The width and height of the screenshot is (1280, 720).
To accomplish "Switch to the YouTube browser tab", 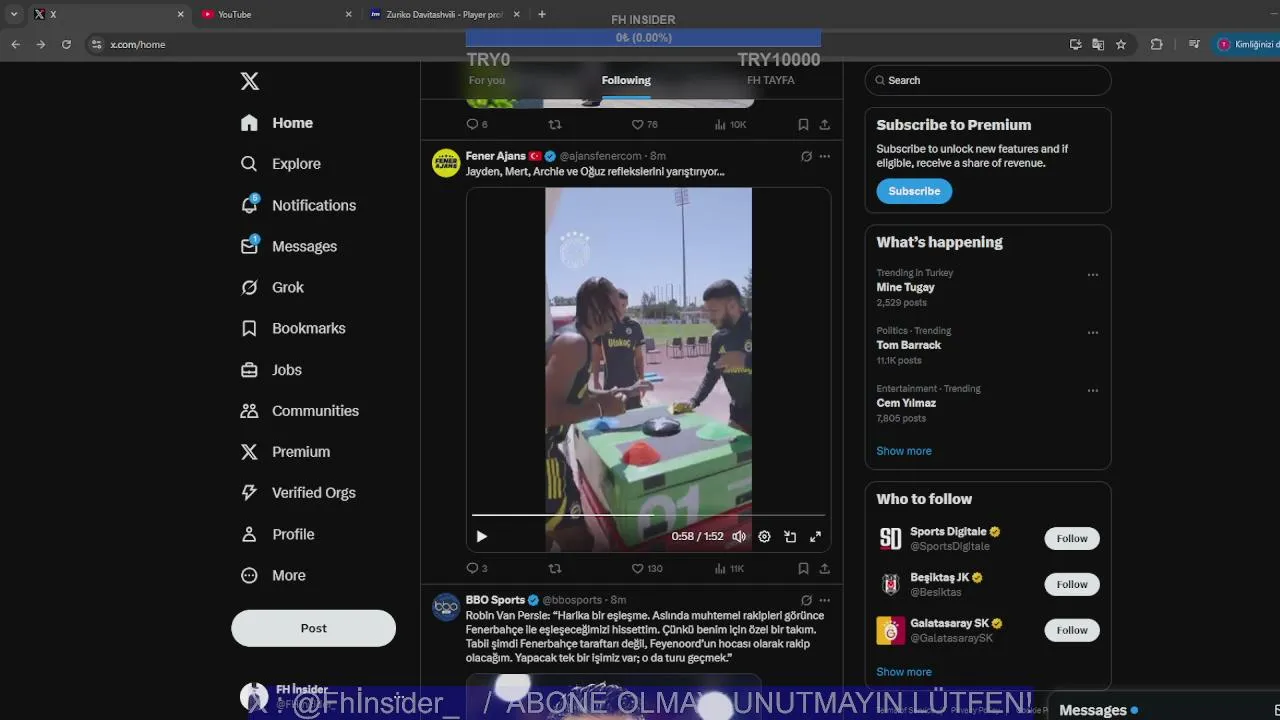I will coord(277,14).
